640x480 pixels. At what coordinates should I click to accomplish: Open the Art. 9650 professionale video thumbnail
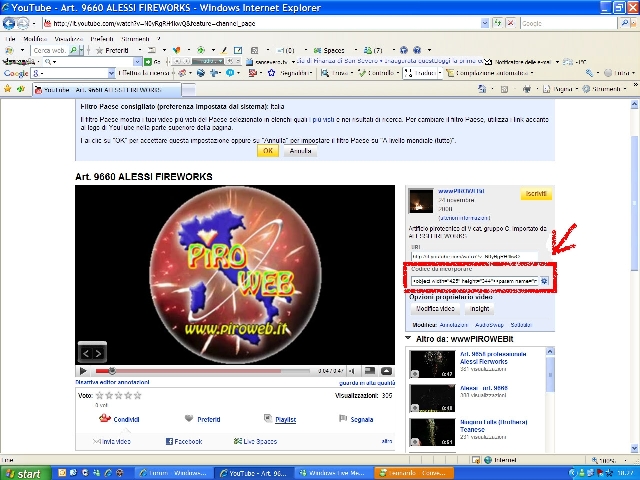point(432,363)
